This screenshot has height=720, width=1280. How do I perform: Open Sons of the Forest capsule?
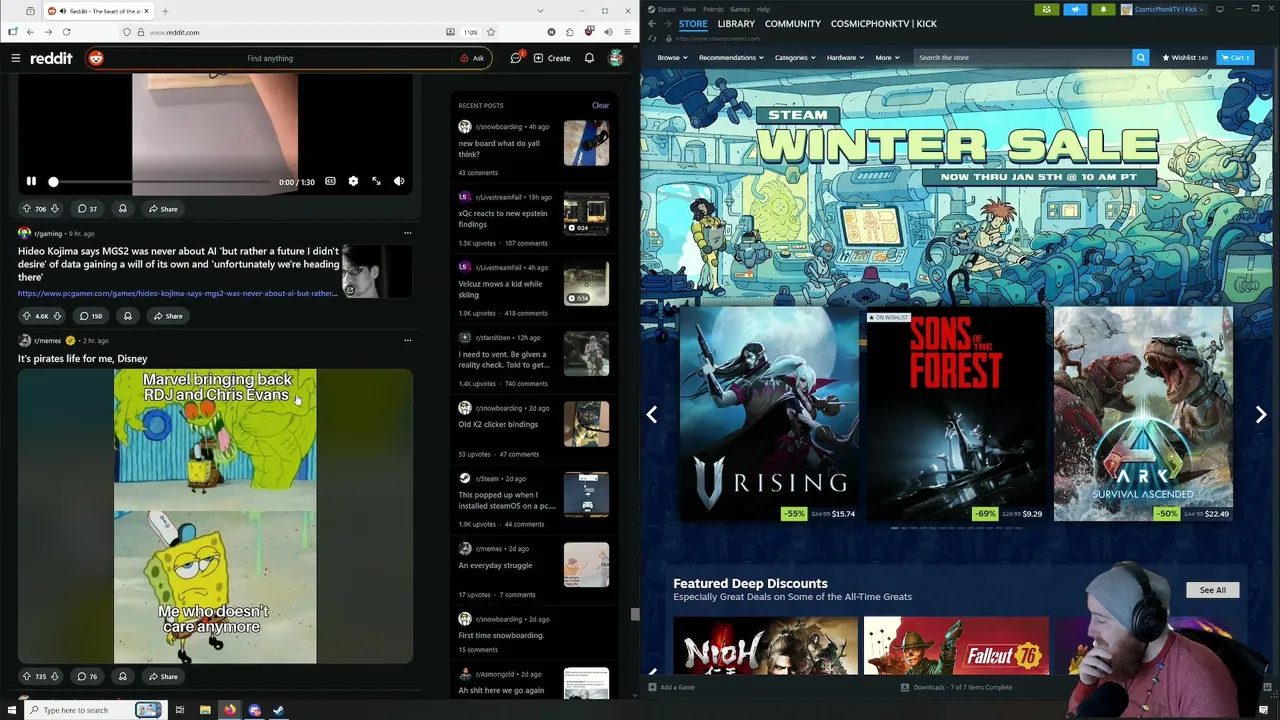tap(956, 414)
